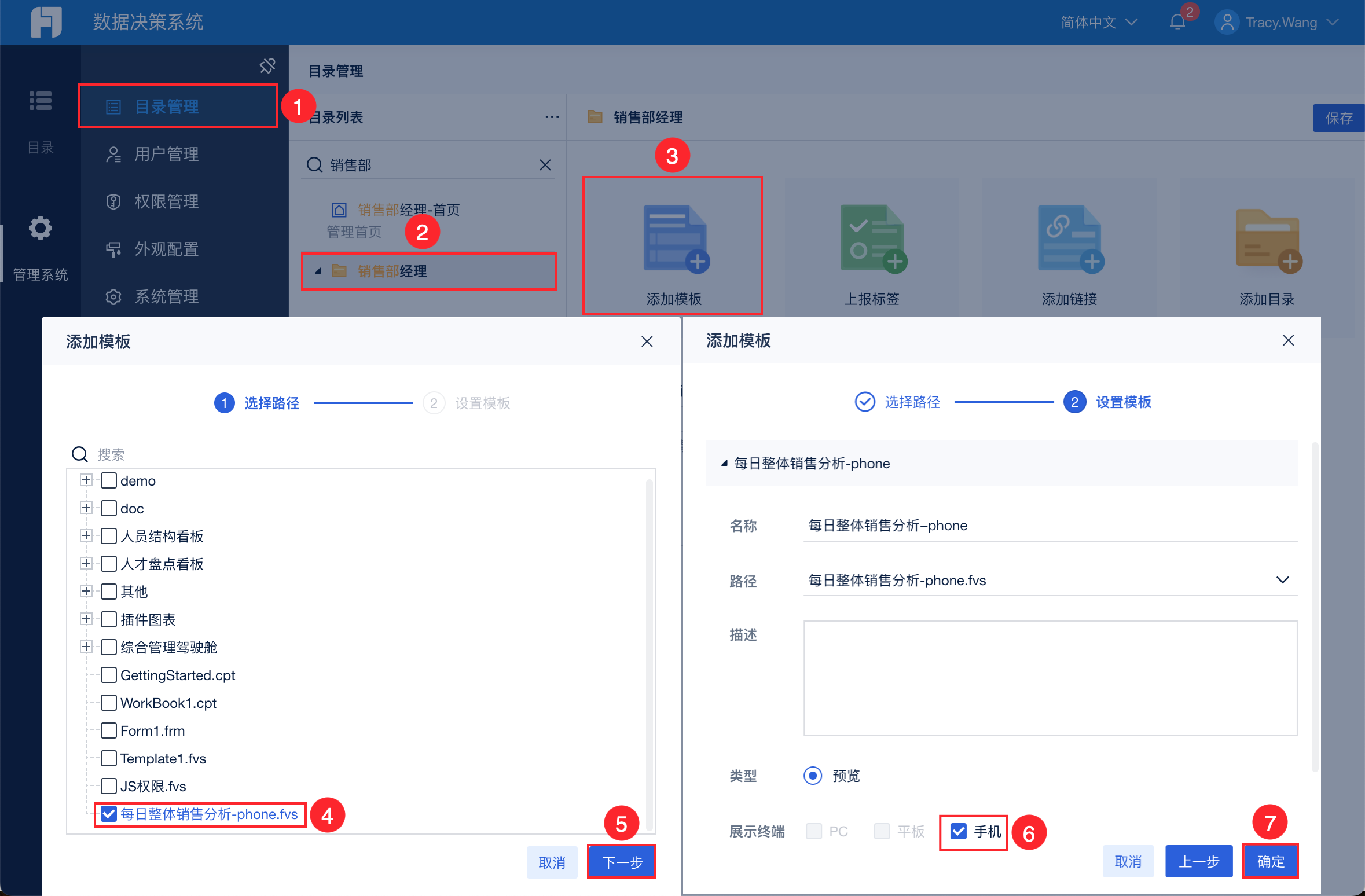This screenshot has height=896, width=1365.
Task: Open the notification bell icon
Action: [1177, 22]
